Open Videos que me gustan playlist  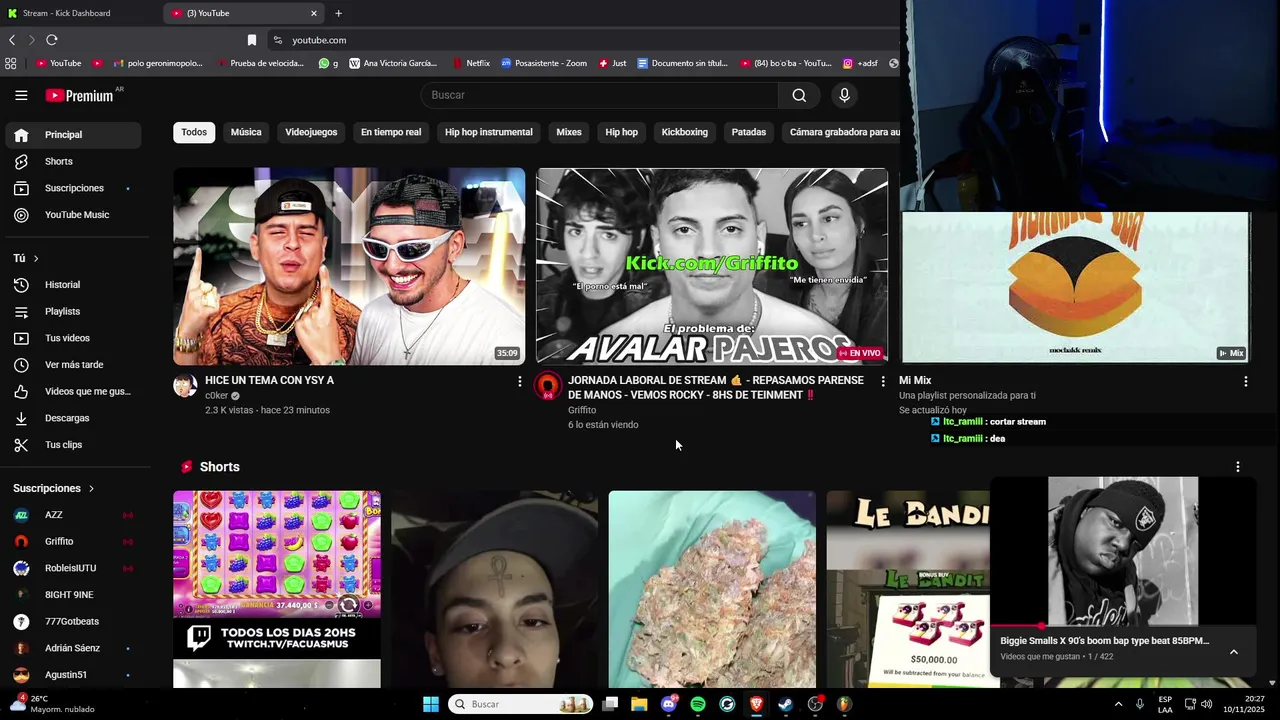[73, 391]
